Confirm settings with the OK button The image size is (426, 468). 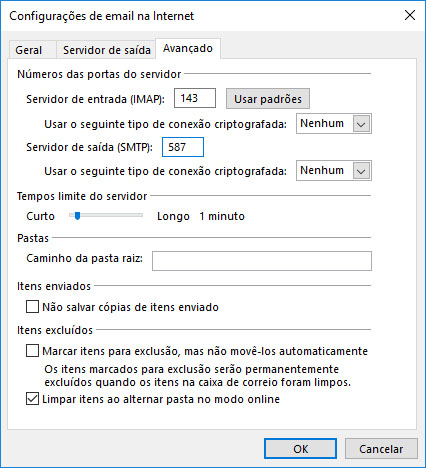click(300, 449)
